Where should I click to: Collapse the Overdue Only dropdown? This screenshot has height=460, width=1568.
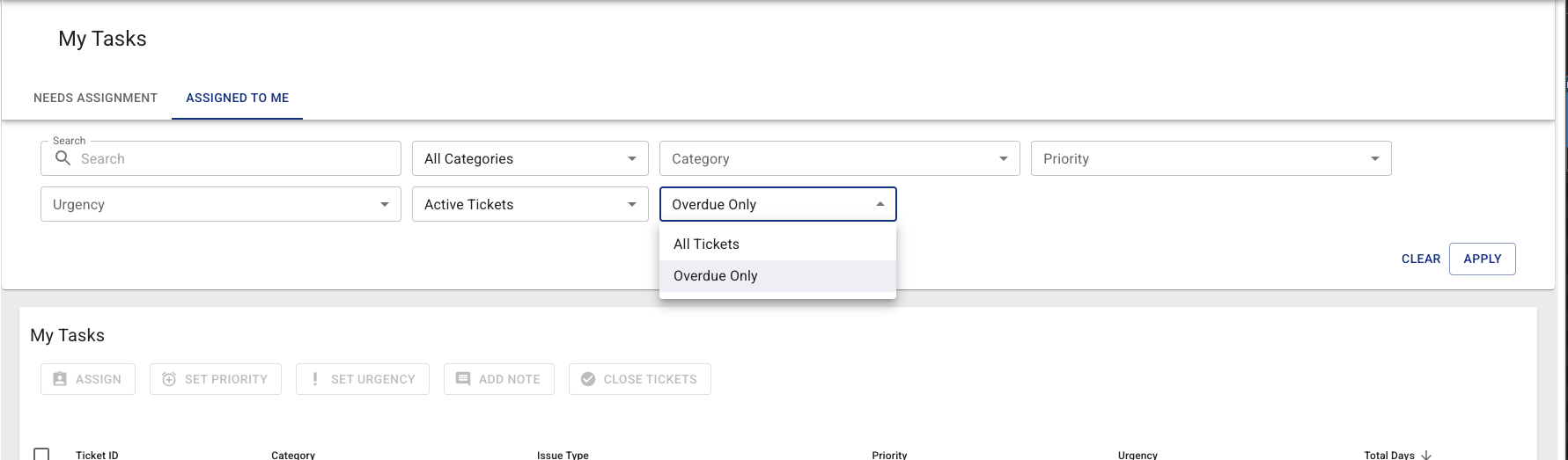pyautogui.click(x=777, y=204)
